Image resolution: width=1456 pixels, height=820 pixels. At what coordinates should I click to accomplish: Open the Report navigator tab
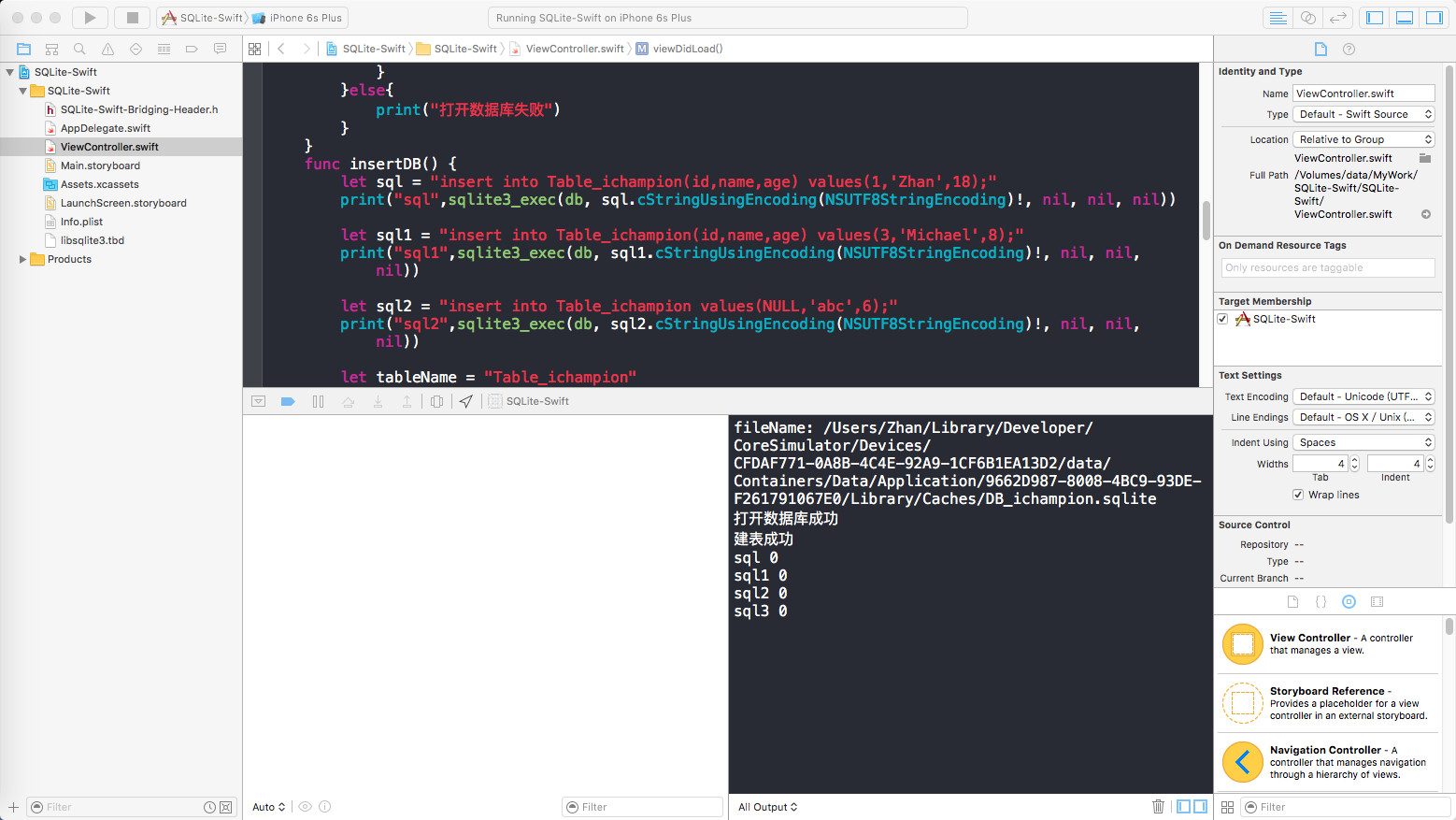220,49
